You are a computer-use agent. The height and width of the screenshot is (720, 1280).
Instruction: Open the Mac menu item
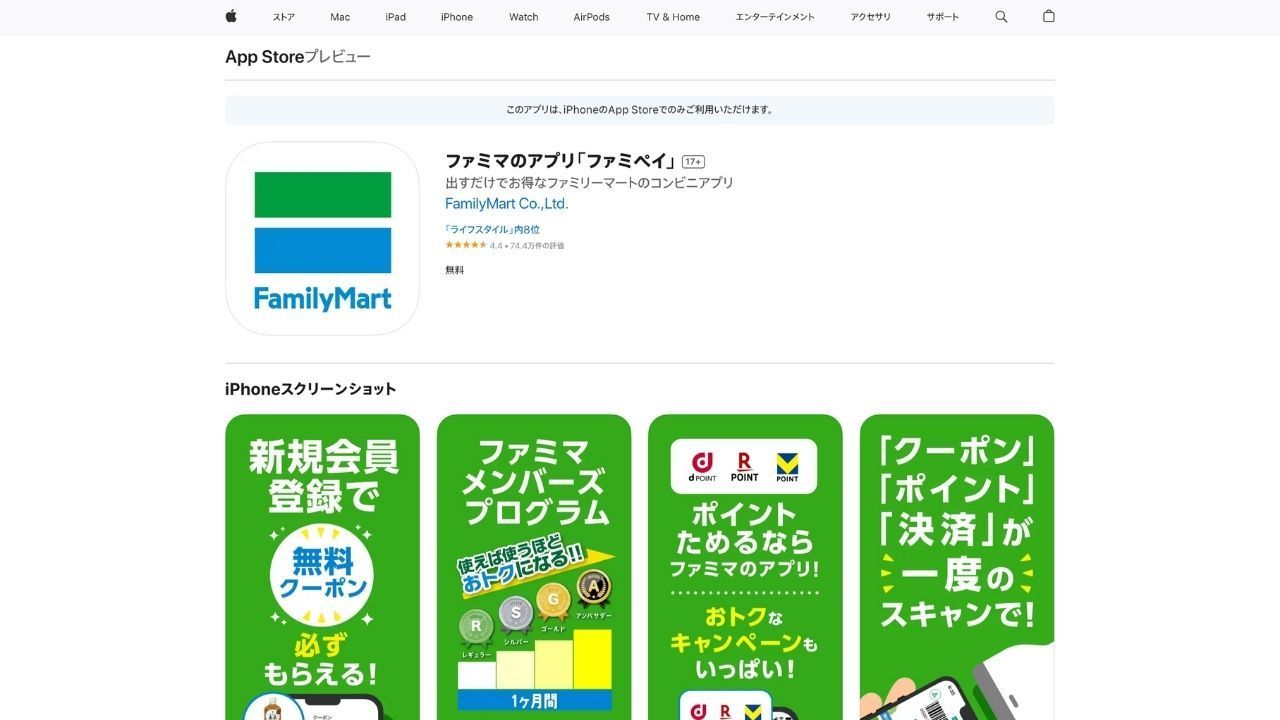[340, 17]
